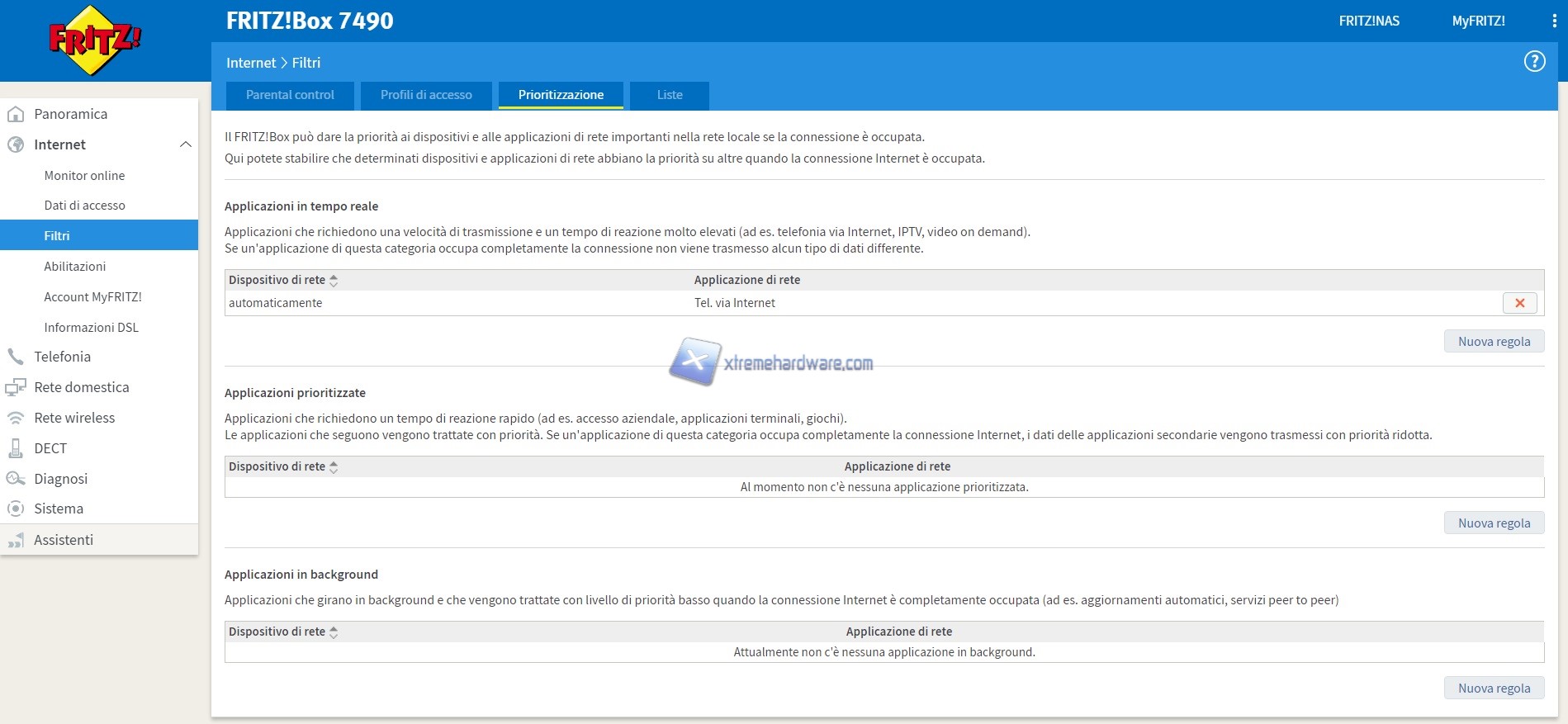This screenshot has width=1568, height=724.
Task: Click the Rete wireless Wi-Fi icon
Action: (16, 418)
